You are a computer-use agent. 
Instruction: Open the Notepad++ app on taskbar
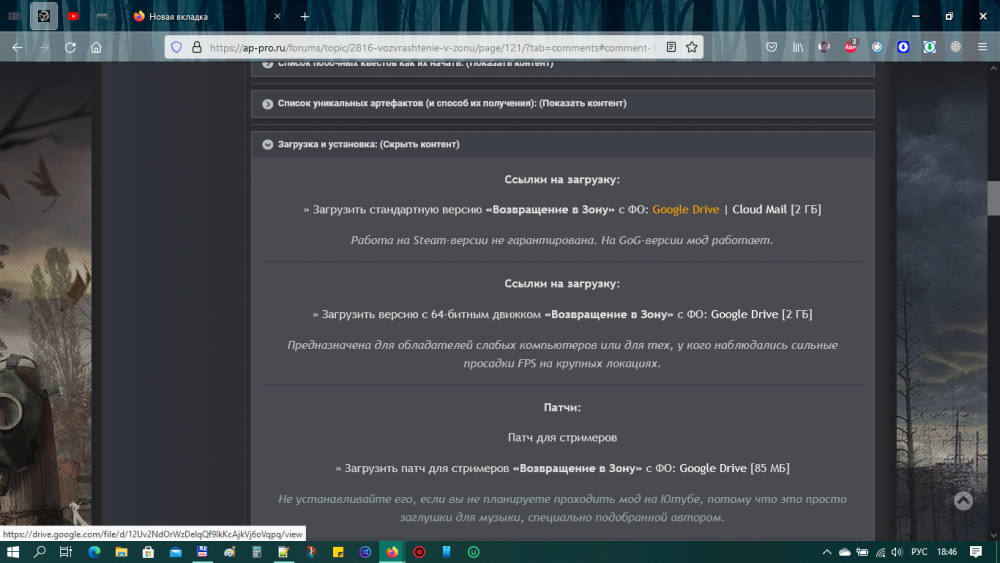284,552
